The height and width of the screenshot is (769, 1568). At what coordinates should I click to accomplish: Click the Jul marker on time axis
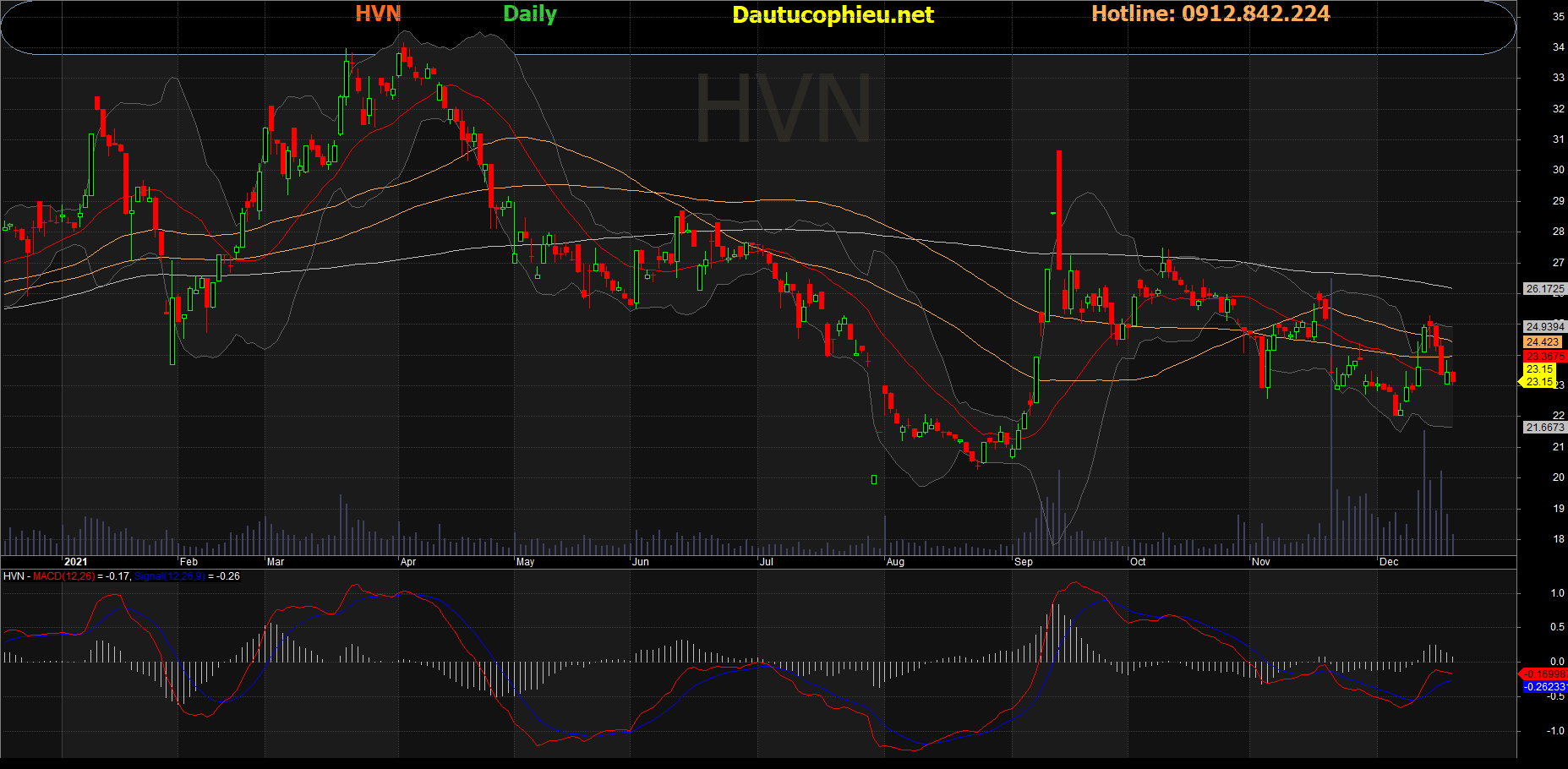pyautogui.click(x=766, y=562)
